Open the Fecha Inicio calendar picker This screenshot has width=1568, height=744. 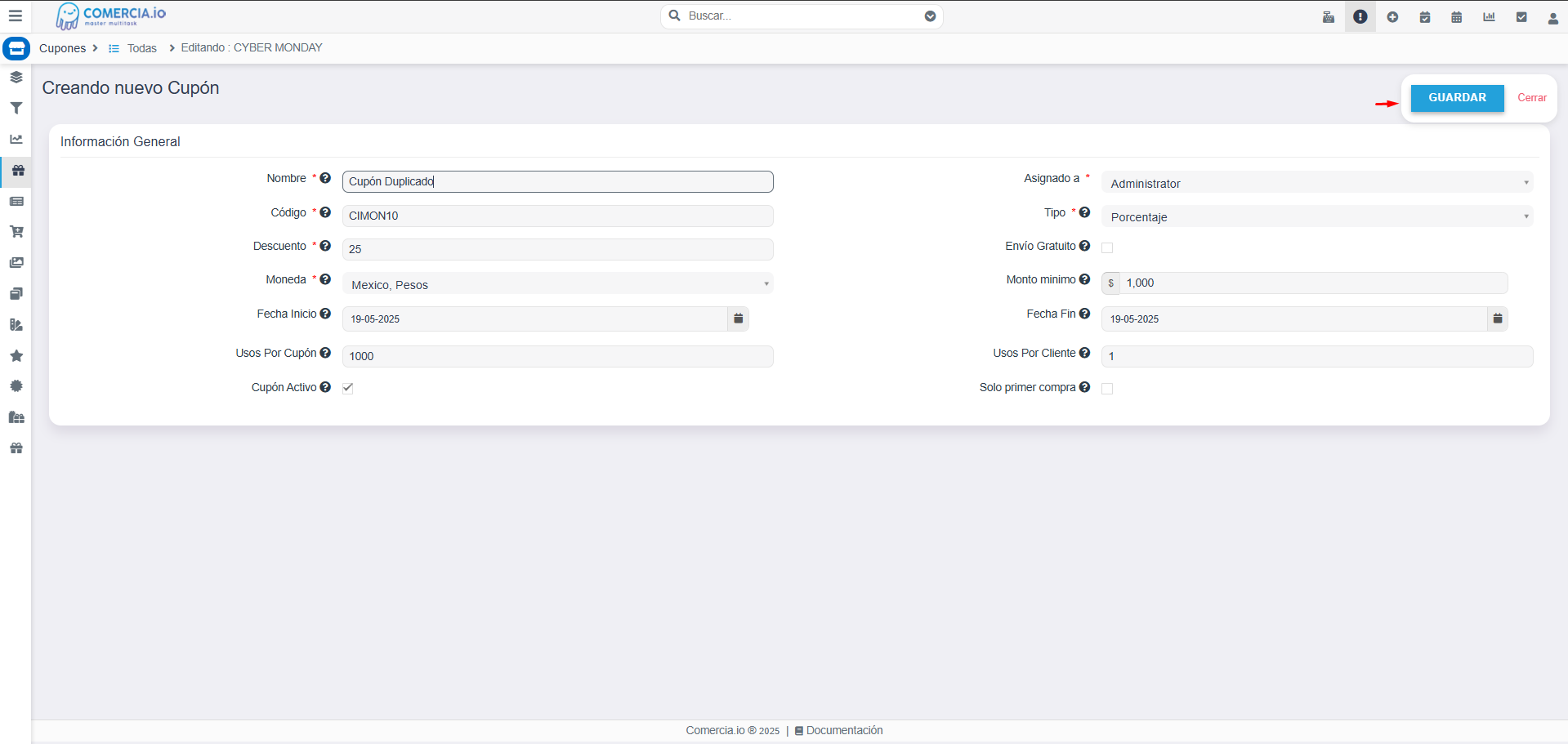(x=738, y=319)
